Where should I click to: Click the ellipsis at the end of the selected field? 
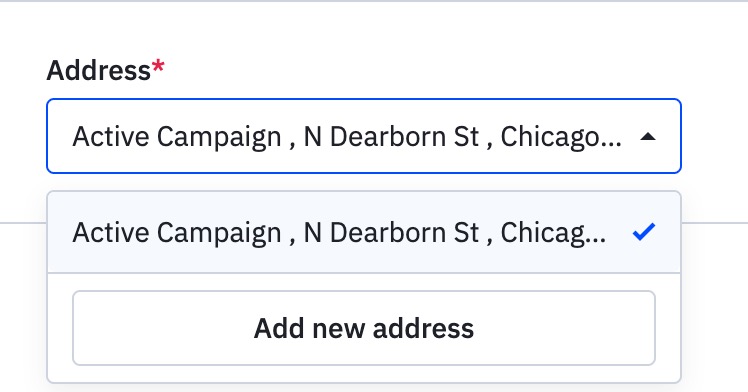[x=613, y=144]
